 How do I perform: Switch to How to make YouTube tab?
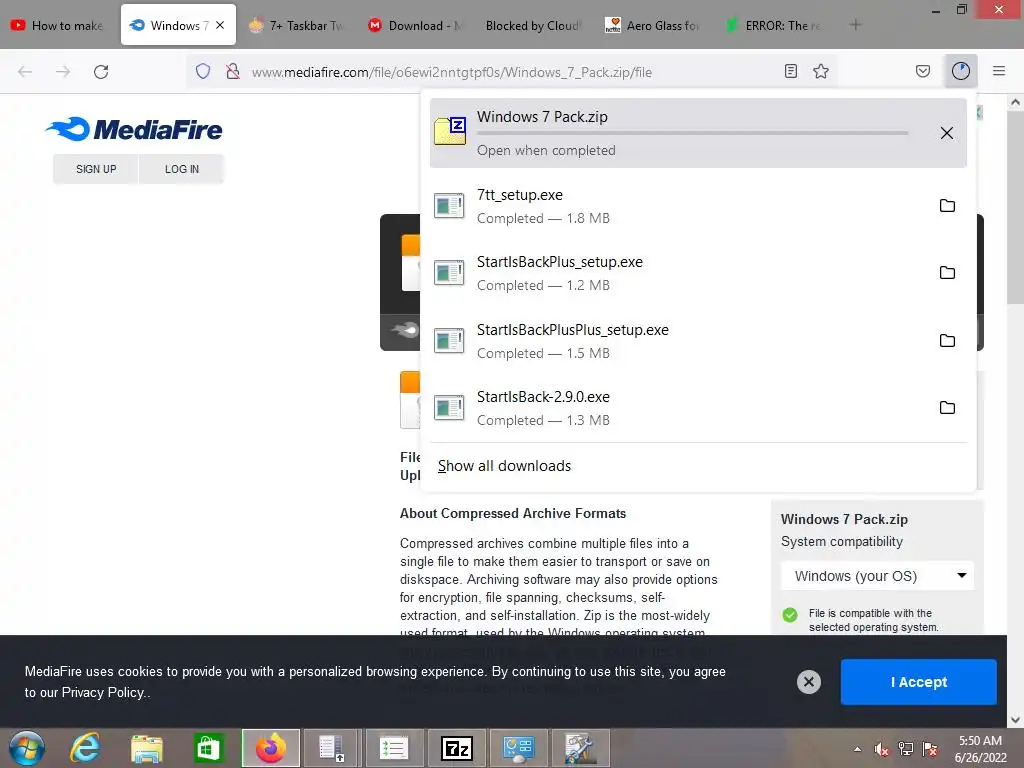(x=59, y=25)
